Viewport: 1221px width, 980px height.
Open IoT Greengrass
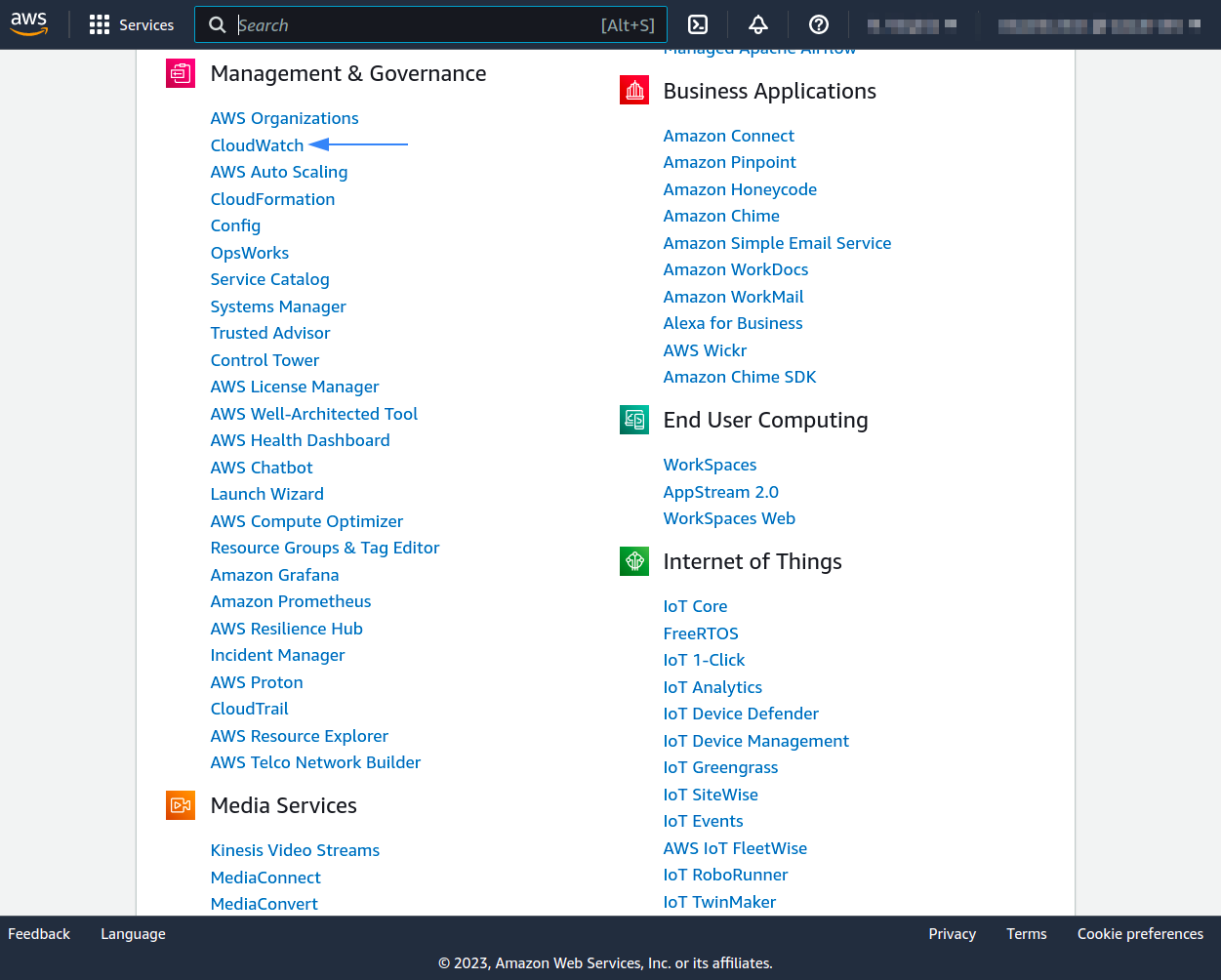tap(720, 767)
